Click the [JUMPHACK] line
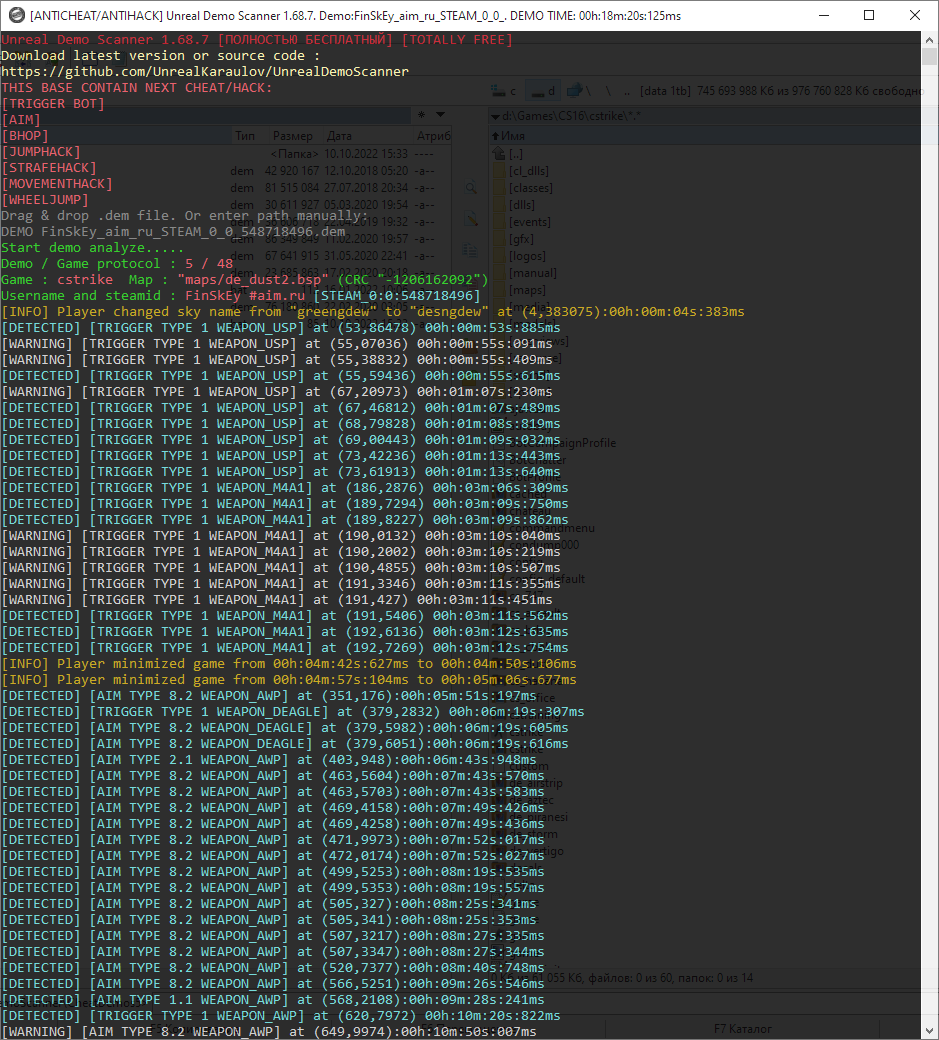The width and height of the screenshot is (939, 1040). (x=41, y=151)
